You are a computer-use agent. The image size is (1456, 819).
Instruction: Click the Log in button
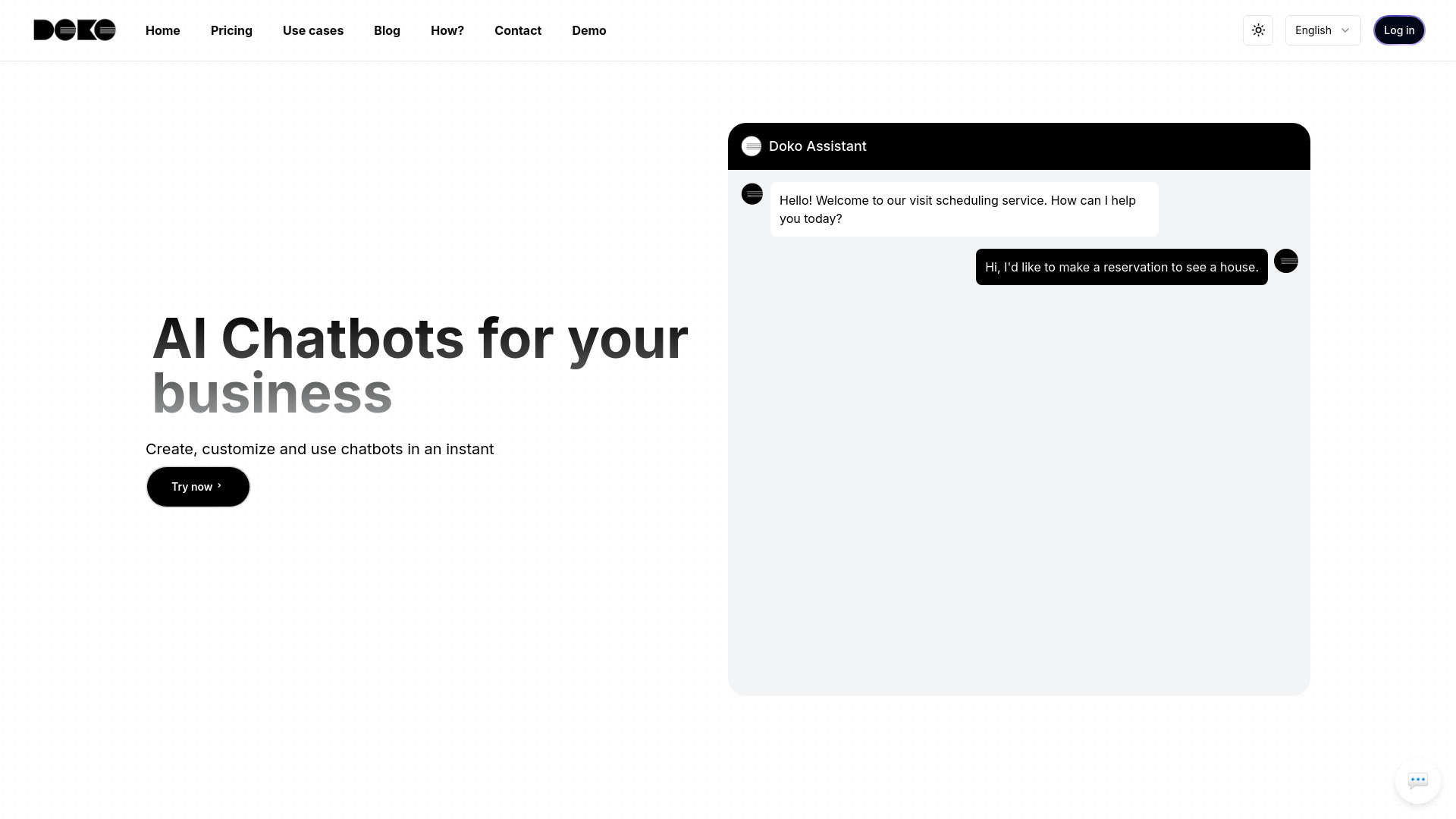pyautogui.click(x=1398, y=30)
